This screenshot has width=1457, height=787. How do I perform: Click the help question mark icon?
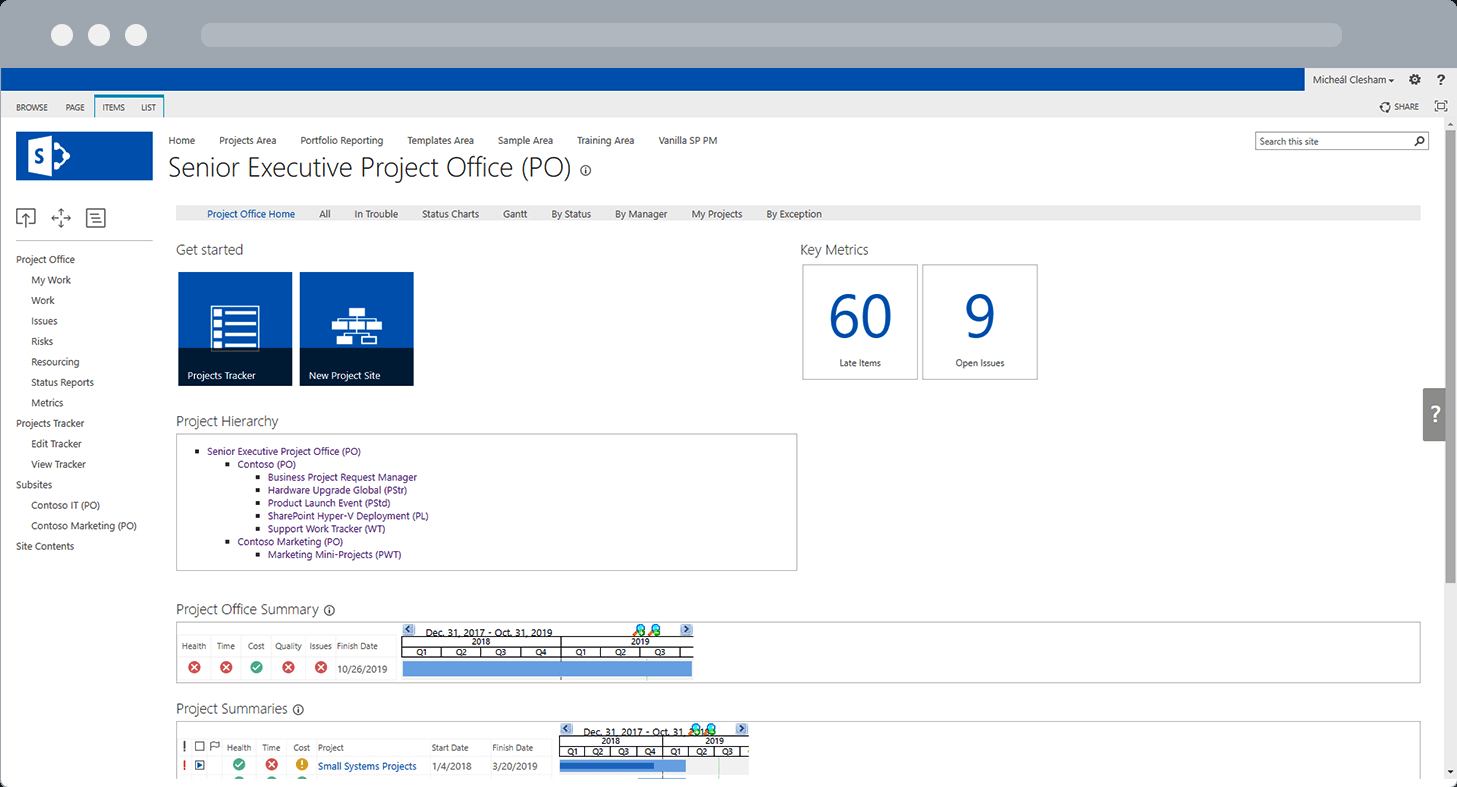pyautogui.click(x=1441, y=79)
